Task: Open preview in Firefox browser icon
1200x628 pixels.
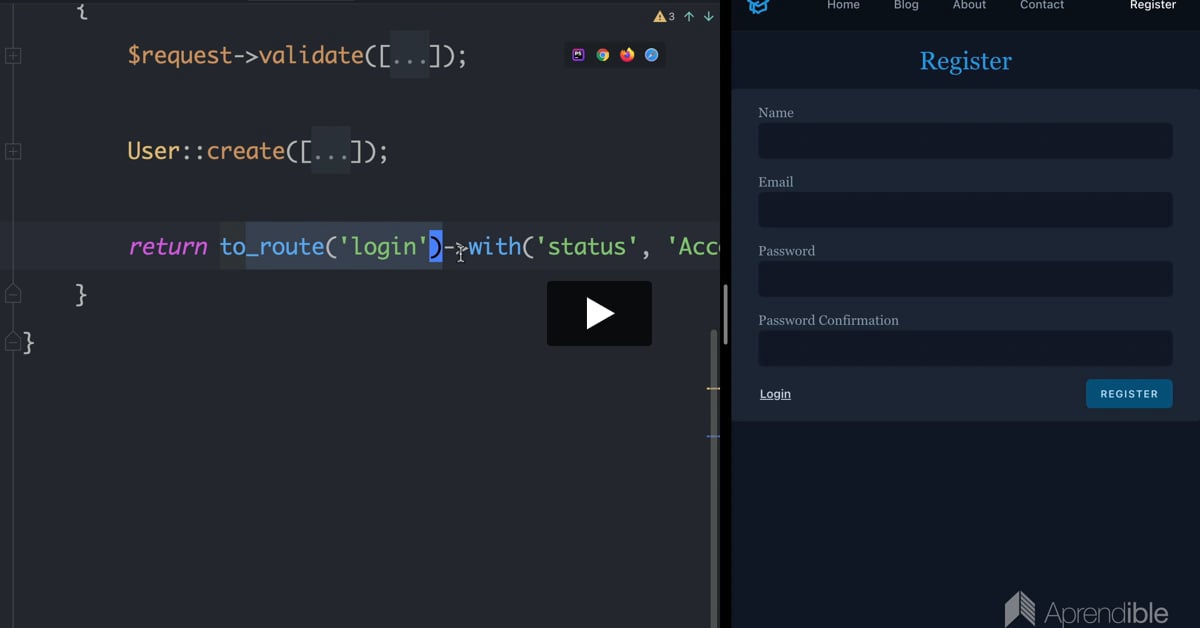Action: pos(627,55)
